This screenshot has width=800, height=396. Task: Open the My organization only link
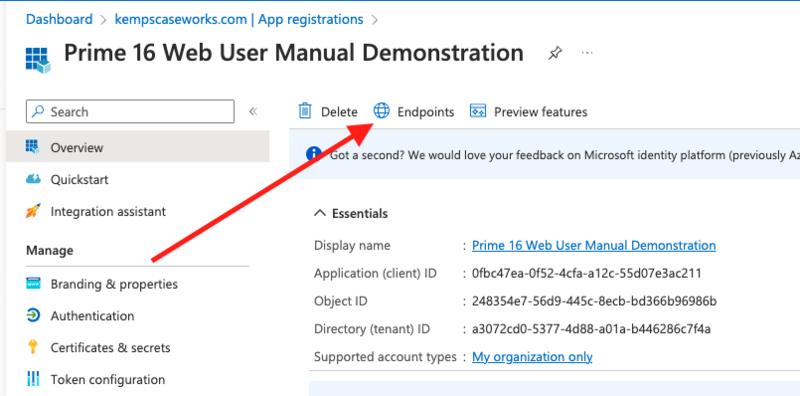[532, 357]
